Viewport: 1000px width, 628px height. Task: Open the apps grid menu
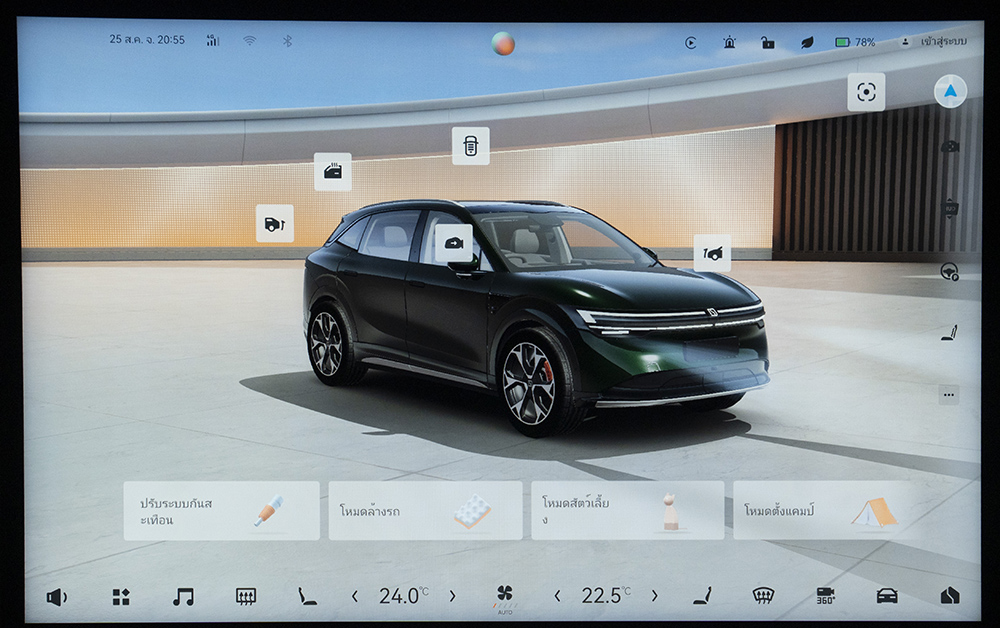tap(121, 596)
